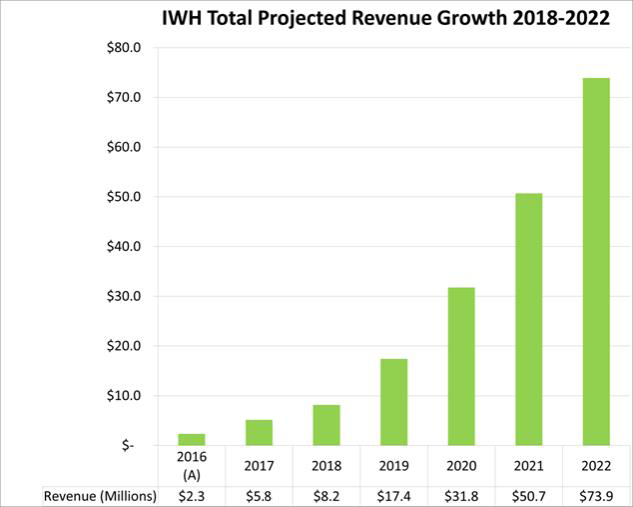Click the 2018 green bar
This screenshot has width=633, height=507.
coord(326,425)
